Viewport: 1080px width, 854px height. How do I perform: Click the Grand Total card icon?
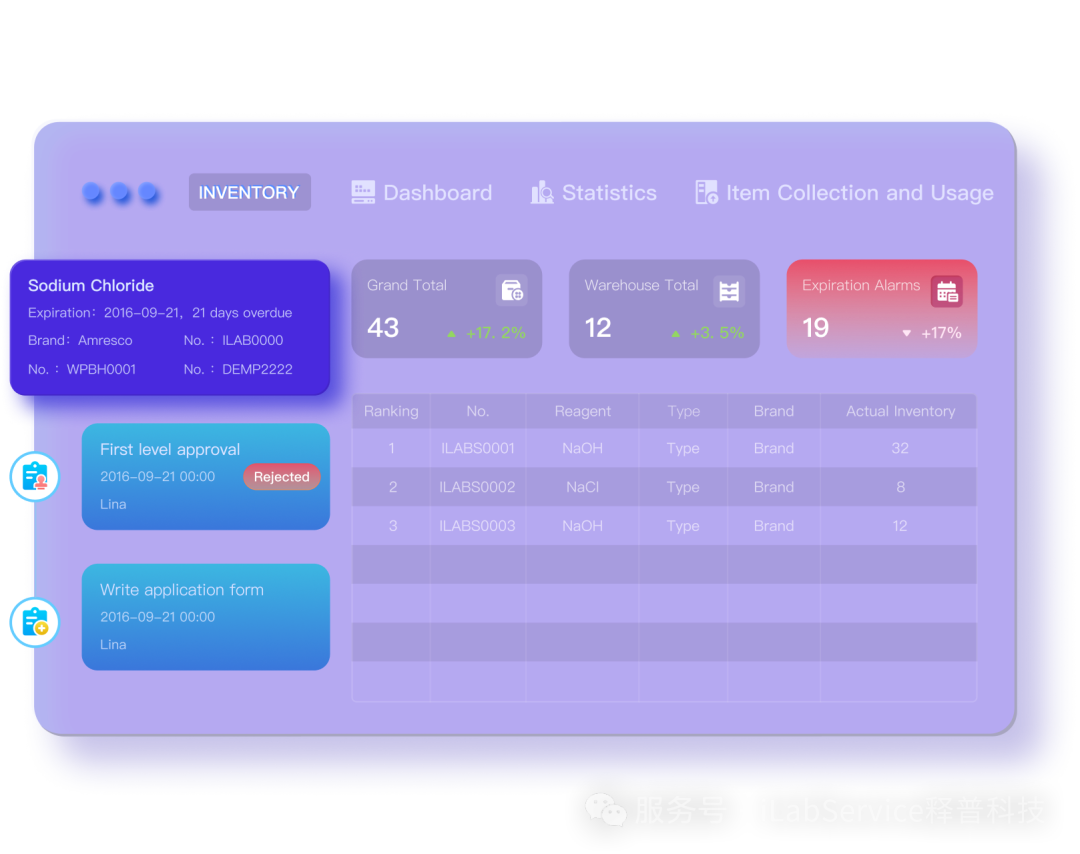(511, 291)
